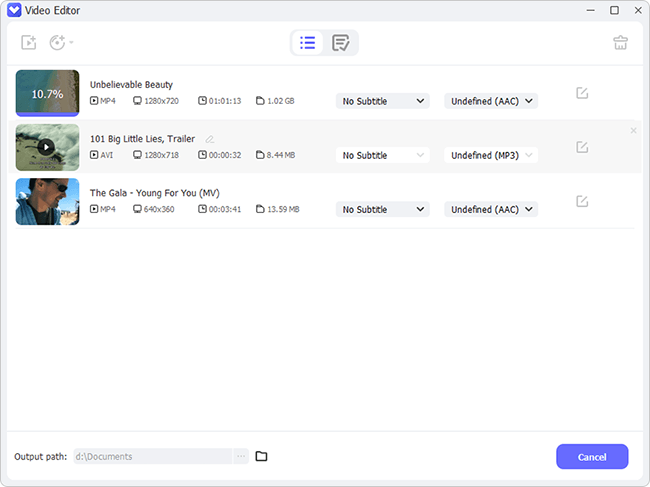
Task: Click edit icon for 101 Big Little Lies row
Action: [582, 147]
